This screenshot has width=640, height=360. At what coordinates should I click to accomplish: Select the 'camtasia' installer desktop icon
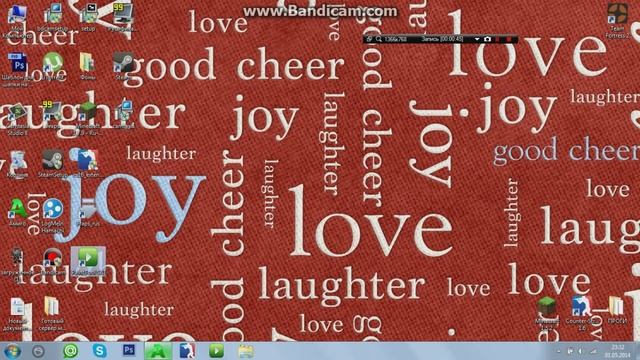tap(123, 114)
